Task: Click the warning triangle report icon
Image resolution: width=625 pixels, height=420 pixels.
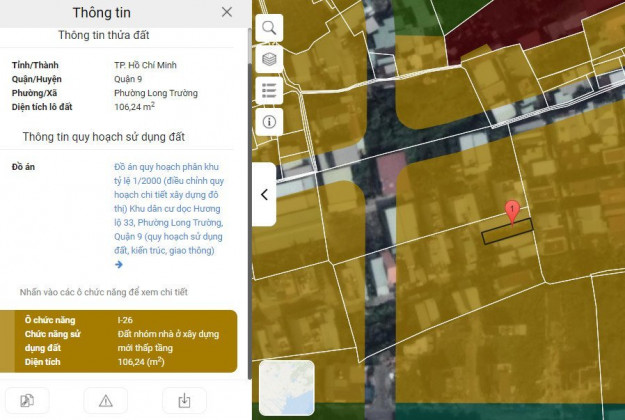Action: (105, 400)
